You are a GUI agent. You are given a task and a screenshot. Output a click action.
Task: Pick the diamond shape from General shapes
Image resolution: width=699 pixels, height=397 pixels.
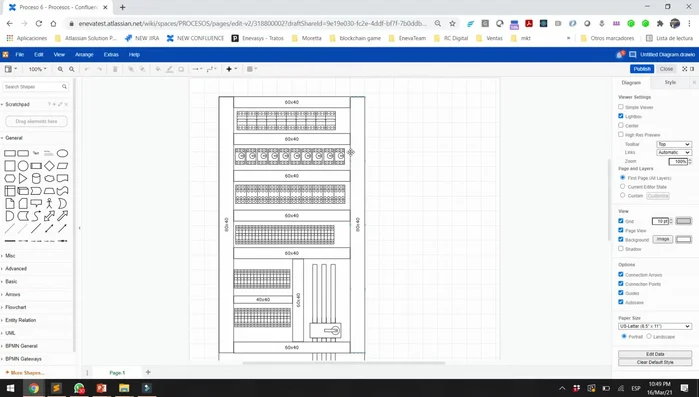click(49, 166)
